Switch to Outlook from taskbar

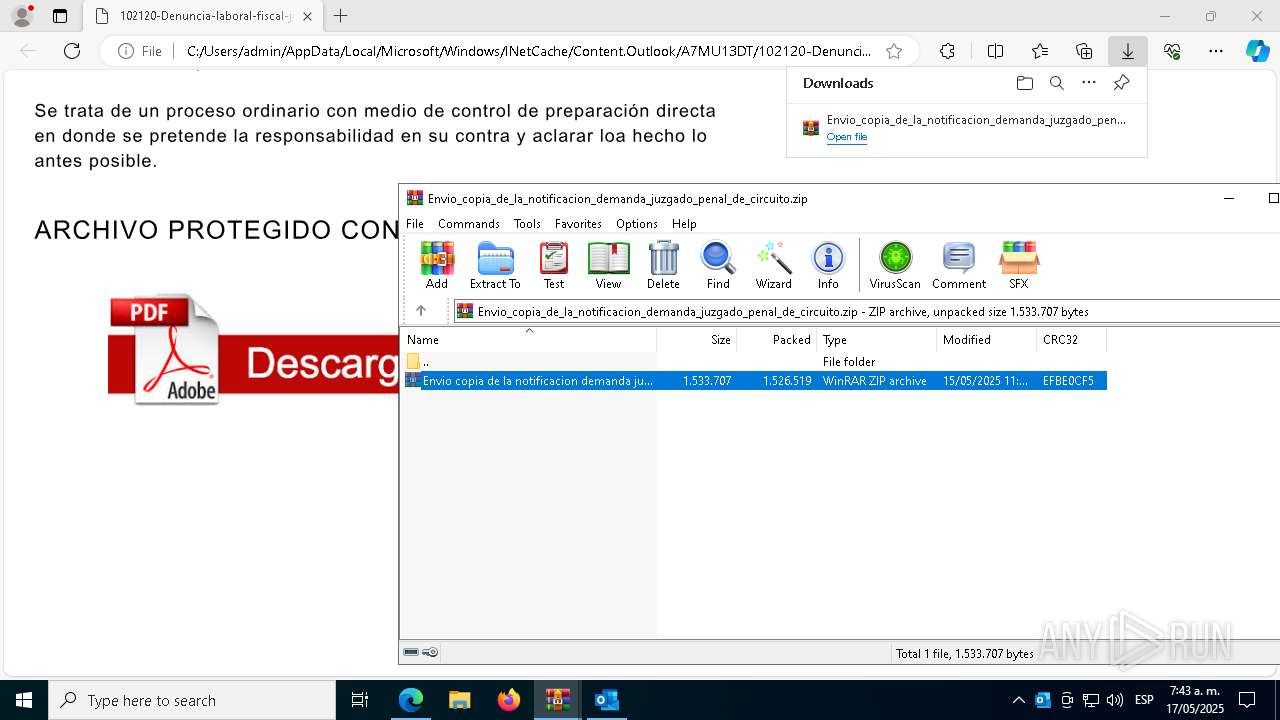point(607,700)
